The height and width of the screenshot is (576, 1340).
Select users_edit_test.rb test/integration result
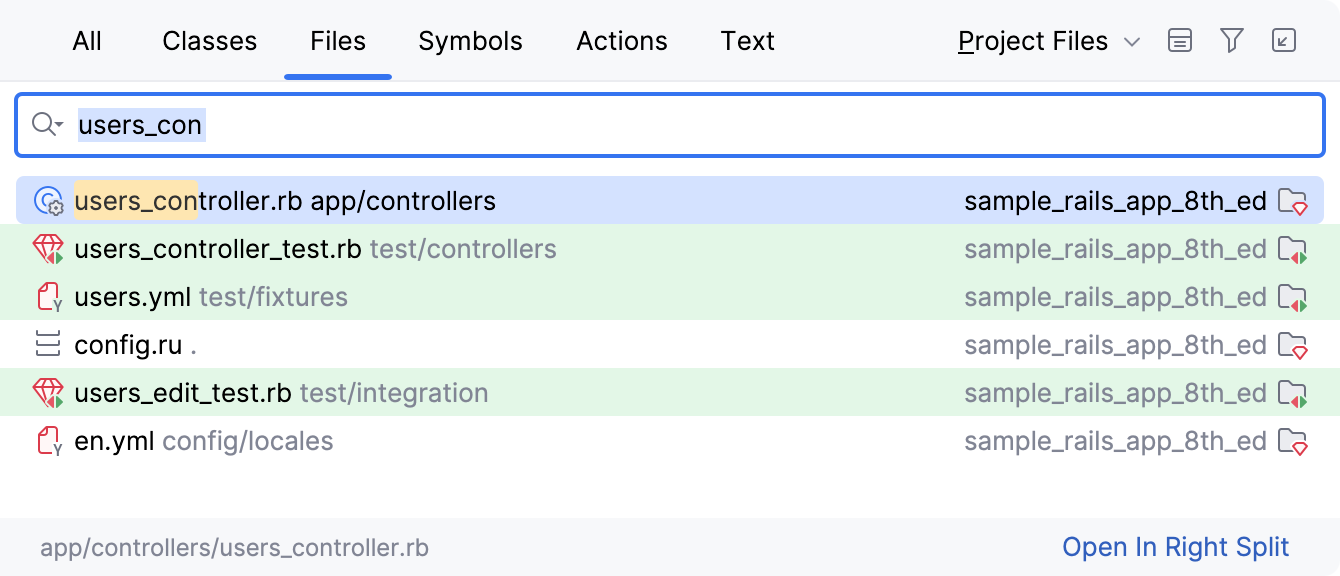(x=670, y=393)
